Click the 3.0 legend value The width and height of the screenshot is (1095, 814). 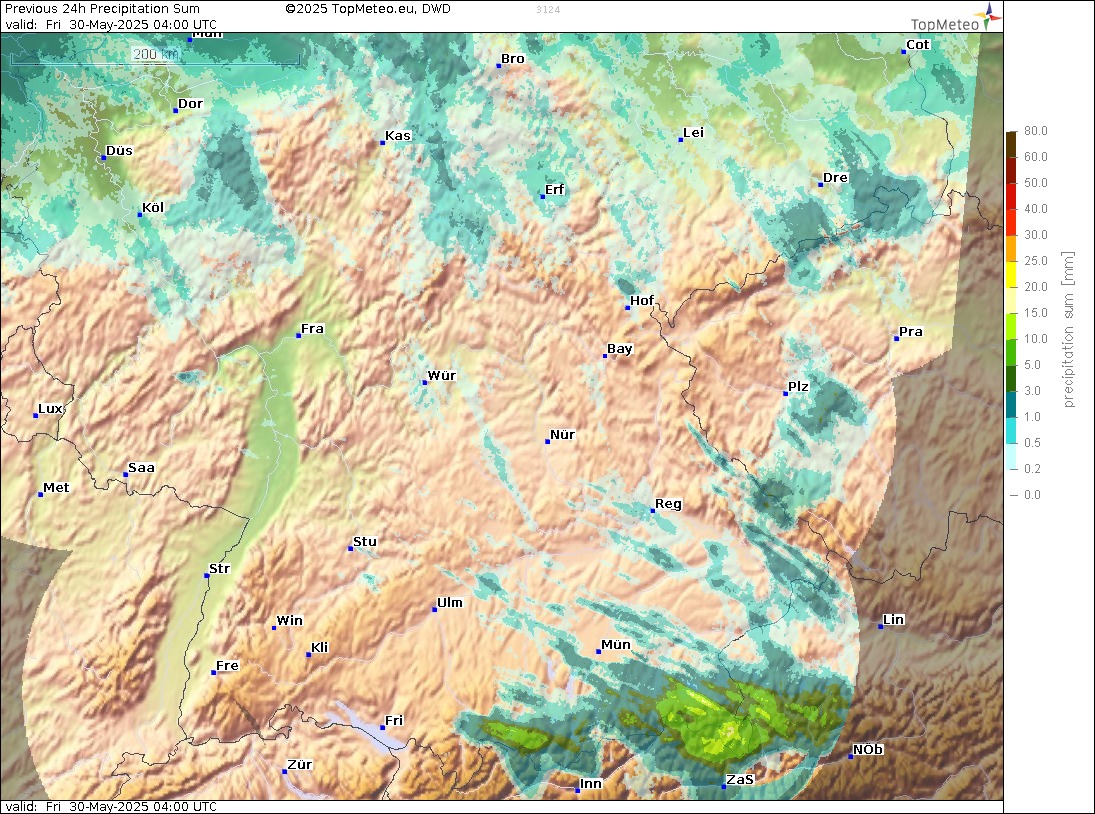tap(1032, 391)
